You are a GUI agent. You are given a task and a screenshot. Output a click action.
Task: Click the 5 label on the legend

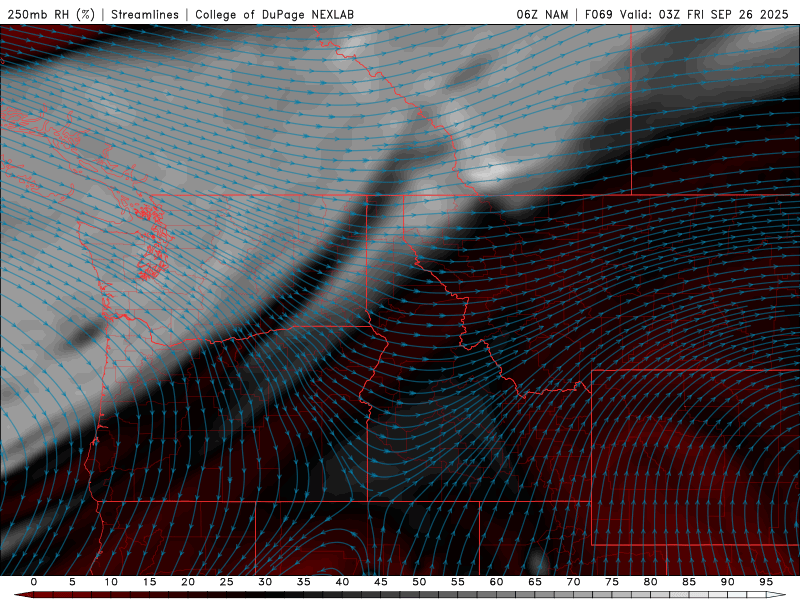72,582
